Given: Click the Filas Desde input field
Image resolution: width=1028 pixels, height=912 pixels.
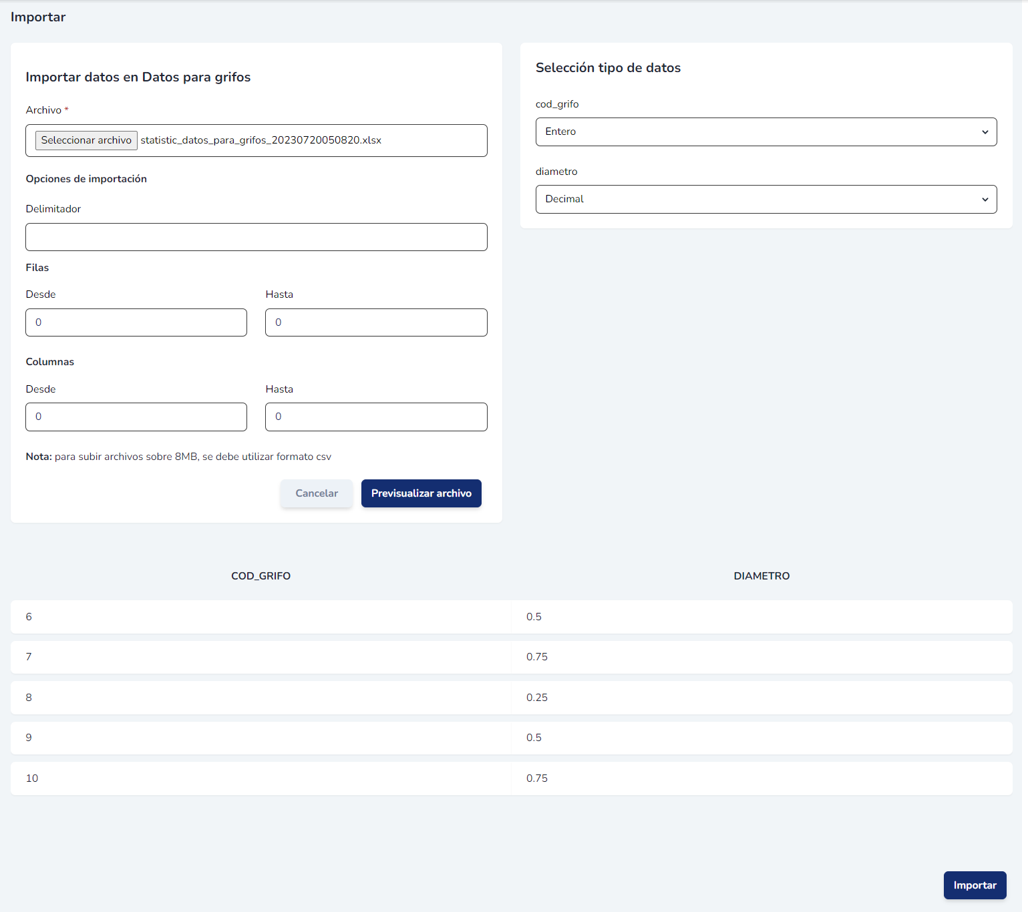Looking at the screenshot, I should [136, 323].
